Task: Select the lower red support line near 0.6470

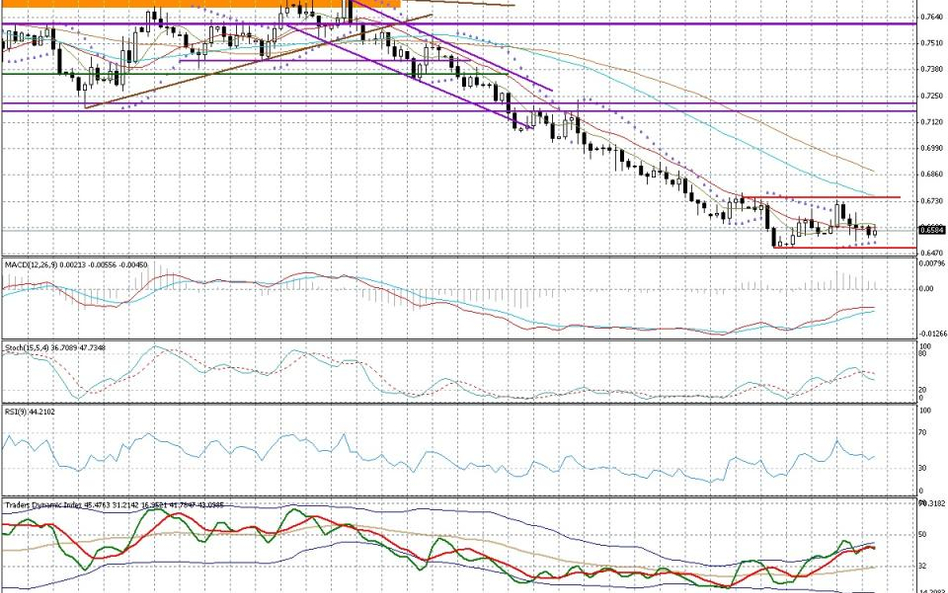Action: [x=845, y=247]
